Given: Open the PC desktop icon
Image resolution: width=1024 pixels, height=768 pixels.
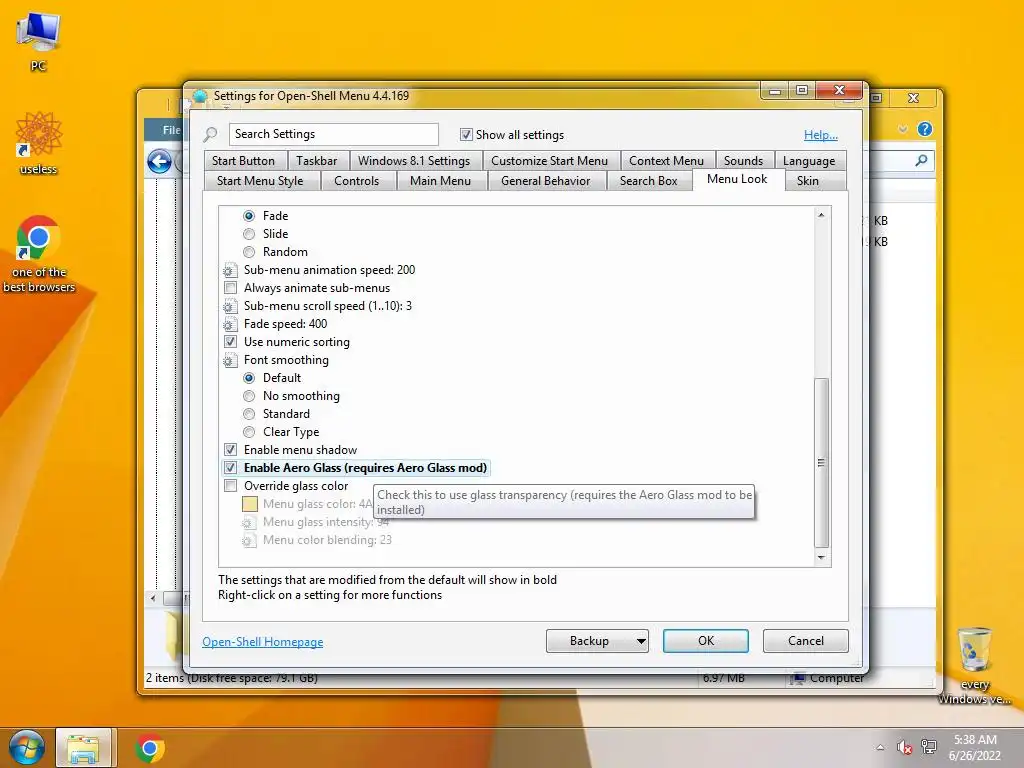Looking at the screenshot, I should pos(38,41).
